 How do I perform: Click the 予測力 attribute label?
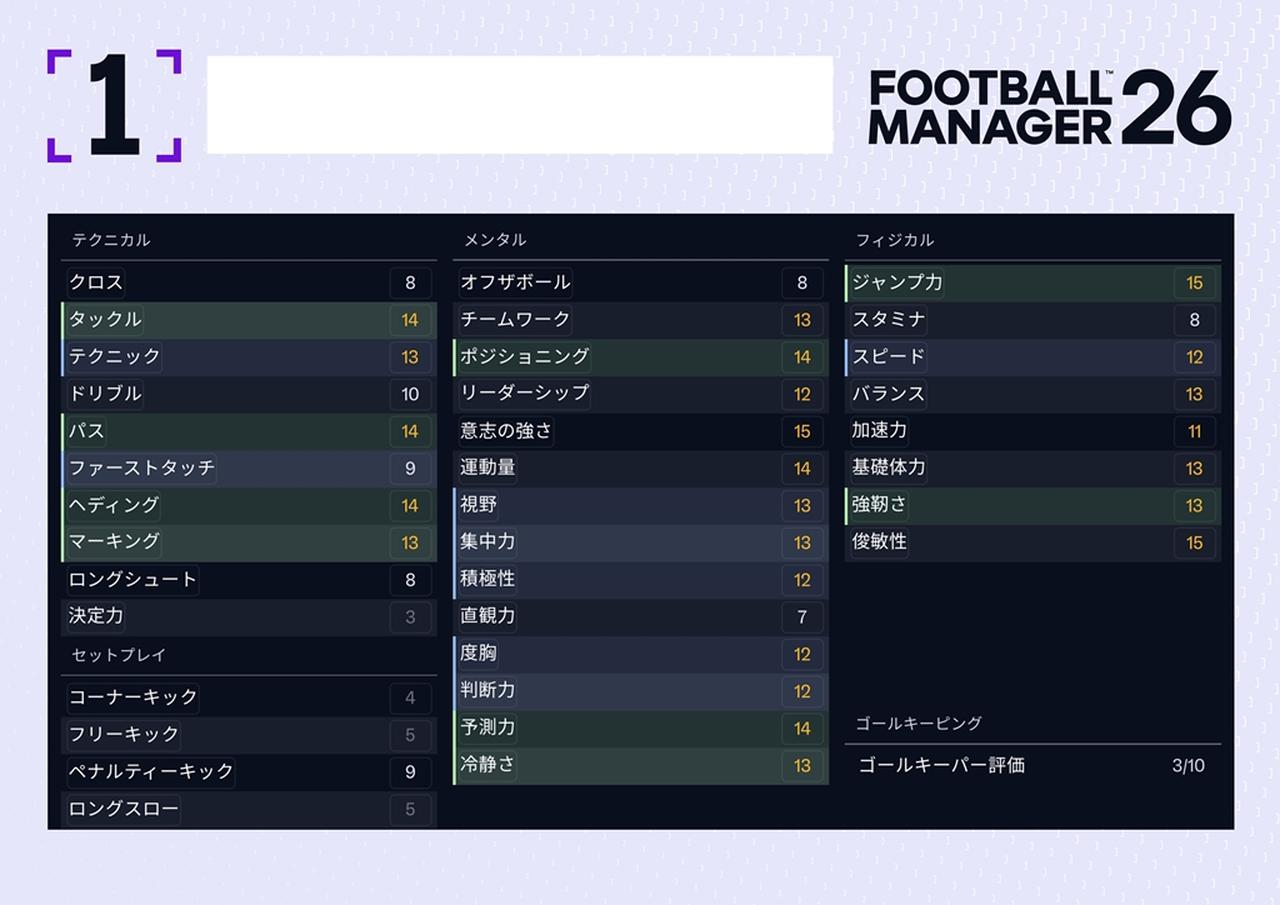[x=488, y=728]
